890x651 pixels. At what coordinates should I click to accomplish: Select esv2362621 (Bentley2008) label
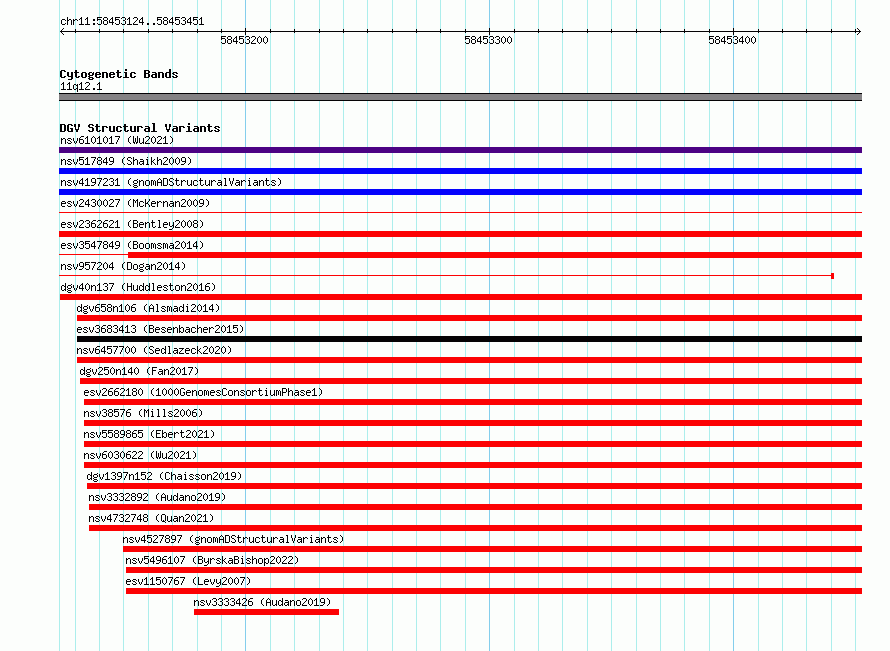(x=132, y=224)
